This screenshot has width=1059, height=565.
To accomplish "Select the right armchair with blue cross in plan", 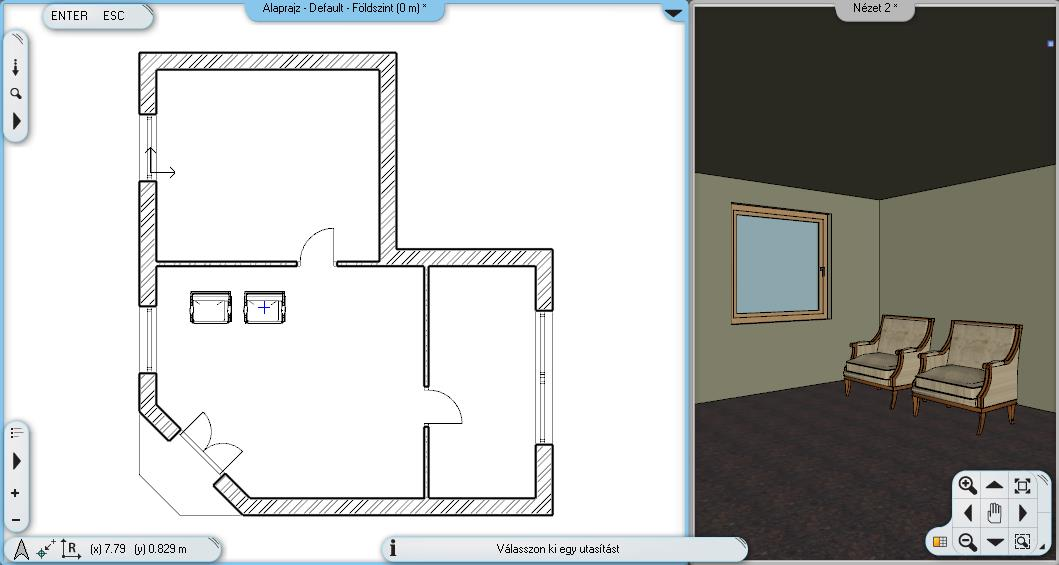I will pyautogui.click(x=264, y=307).
